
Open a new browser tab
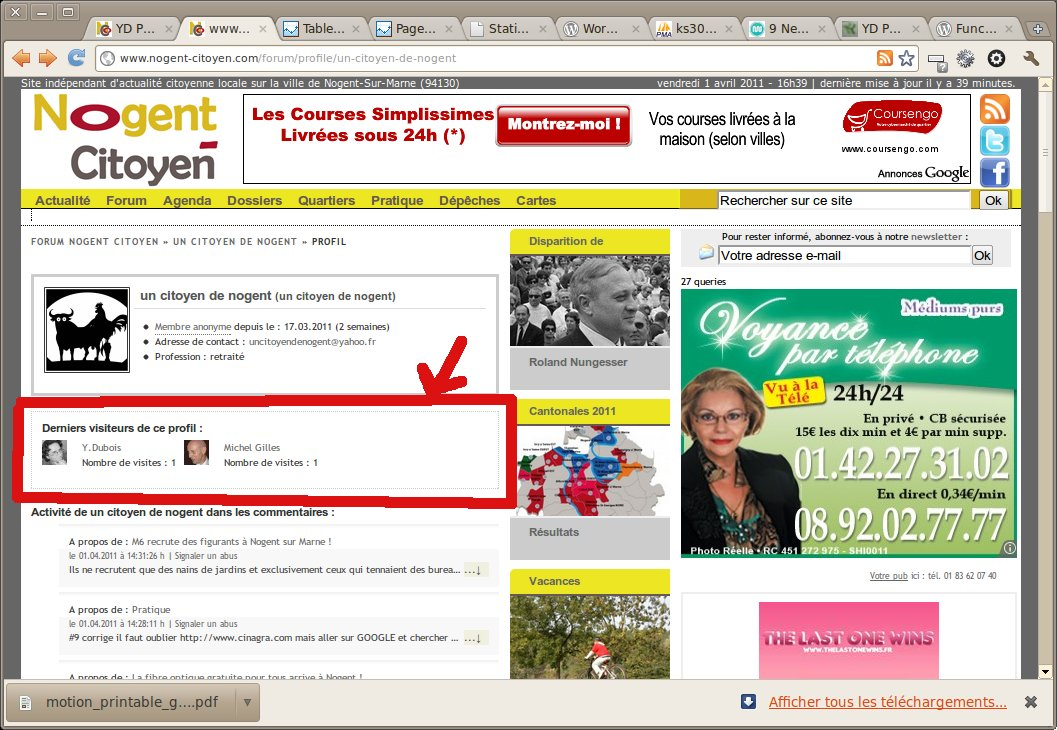click(1039, 28)
